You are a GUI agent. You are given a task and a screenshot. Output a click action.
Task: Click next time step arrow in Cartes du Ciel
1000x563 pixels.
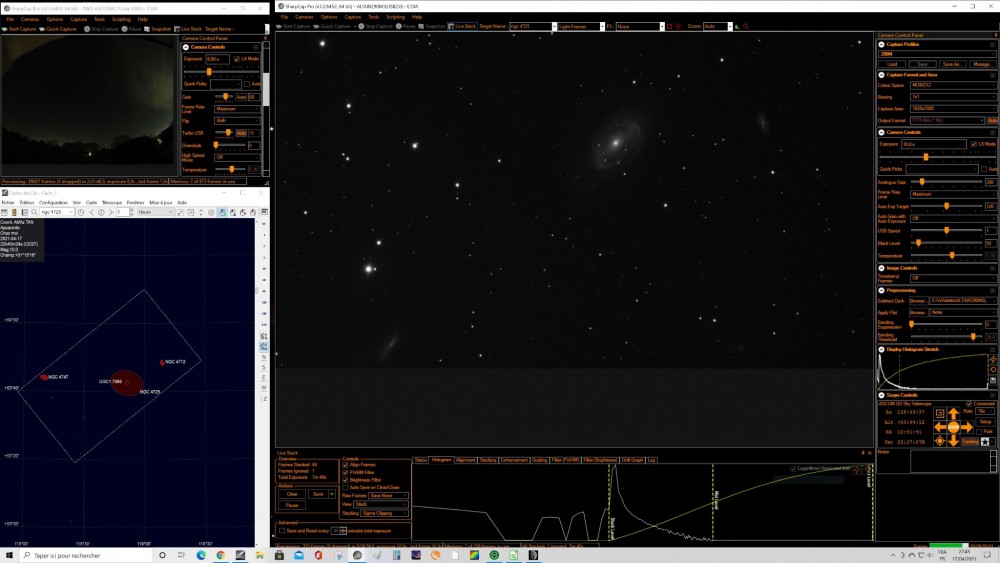click(111, 212)
